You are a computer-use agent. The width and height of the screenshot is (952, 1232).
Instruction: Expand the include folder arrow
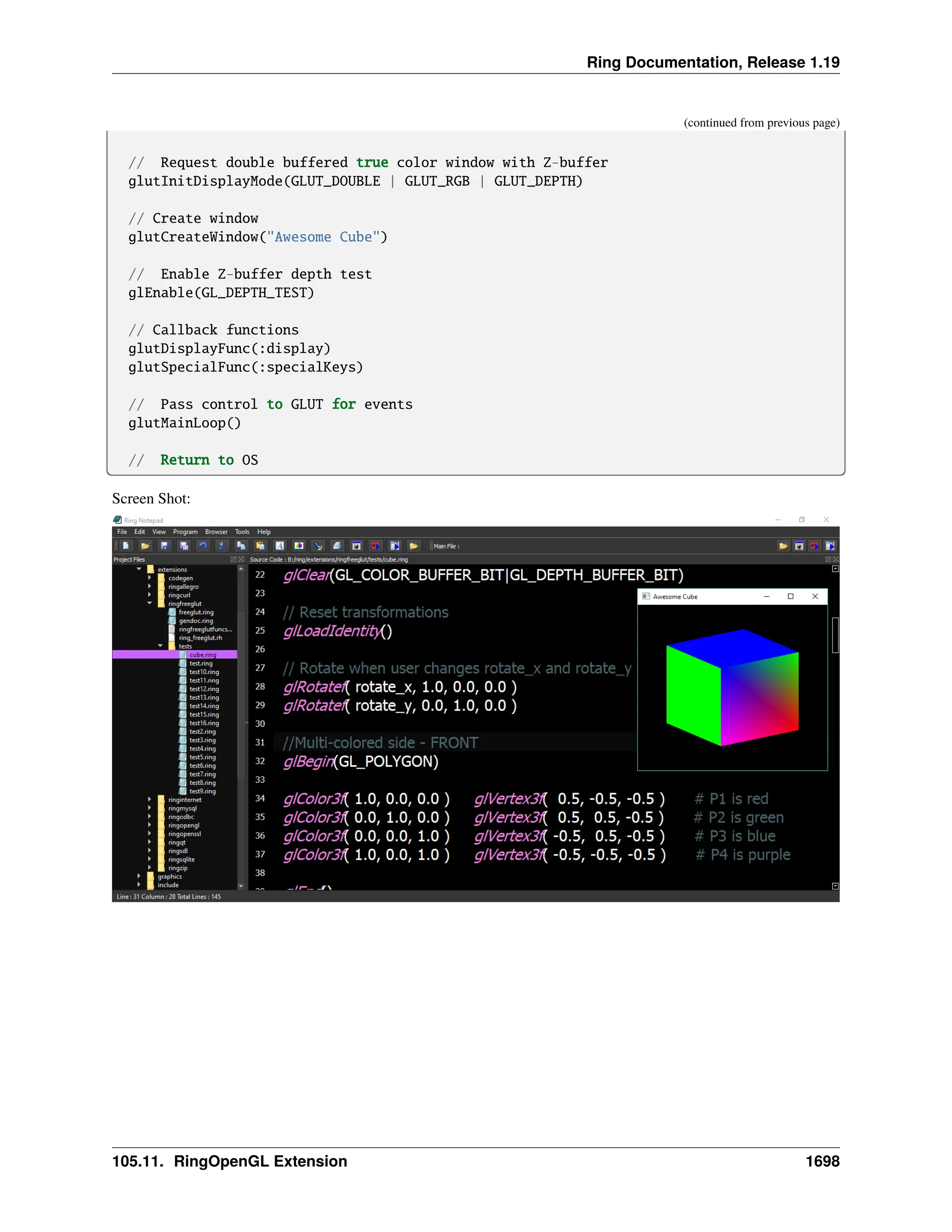[x=139, y=885]
